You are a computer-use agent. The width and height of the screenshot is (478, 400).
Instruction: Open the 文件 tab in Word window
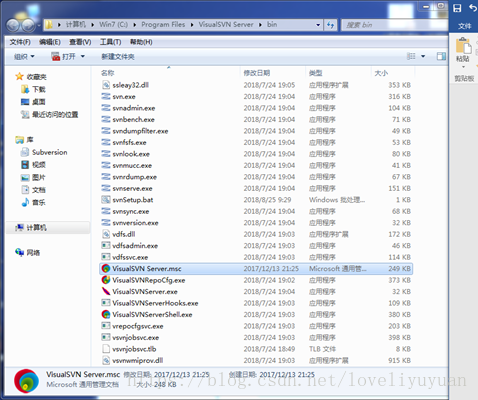click(x=464, y=26)
